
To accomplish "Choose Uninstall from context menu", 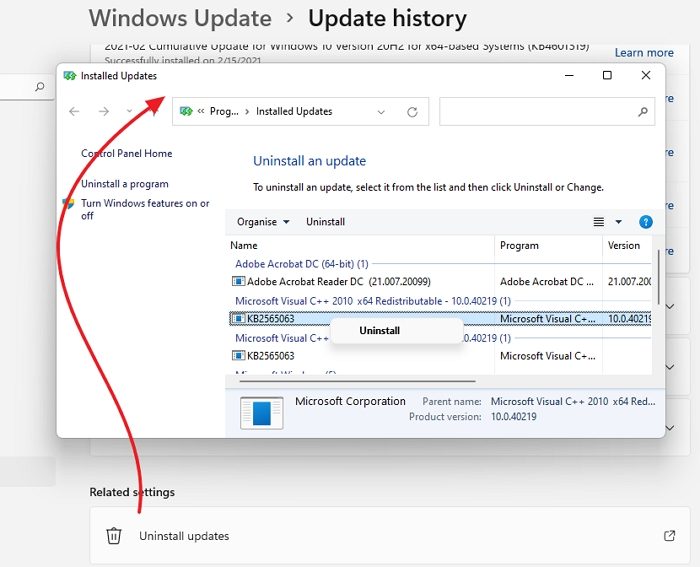I will point(379,331).
